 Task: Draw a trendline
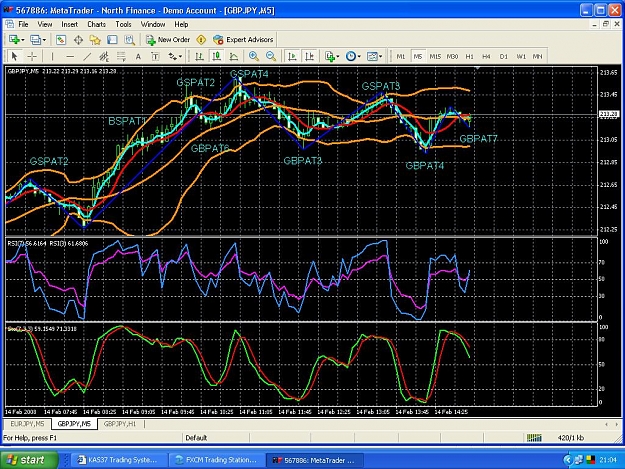[87, 56]
